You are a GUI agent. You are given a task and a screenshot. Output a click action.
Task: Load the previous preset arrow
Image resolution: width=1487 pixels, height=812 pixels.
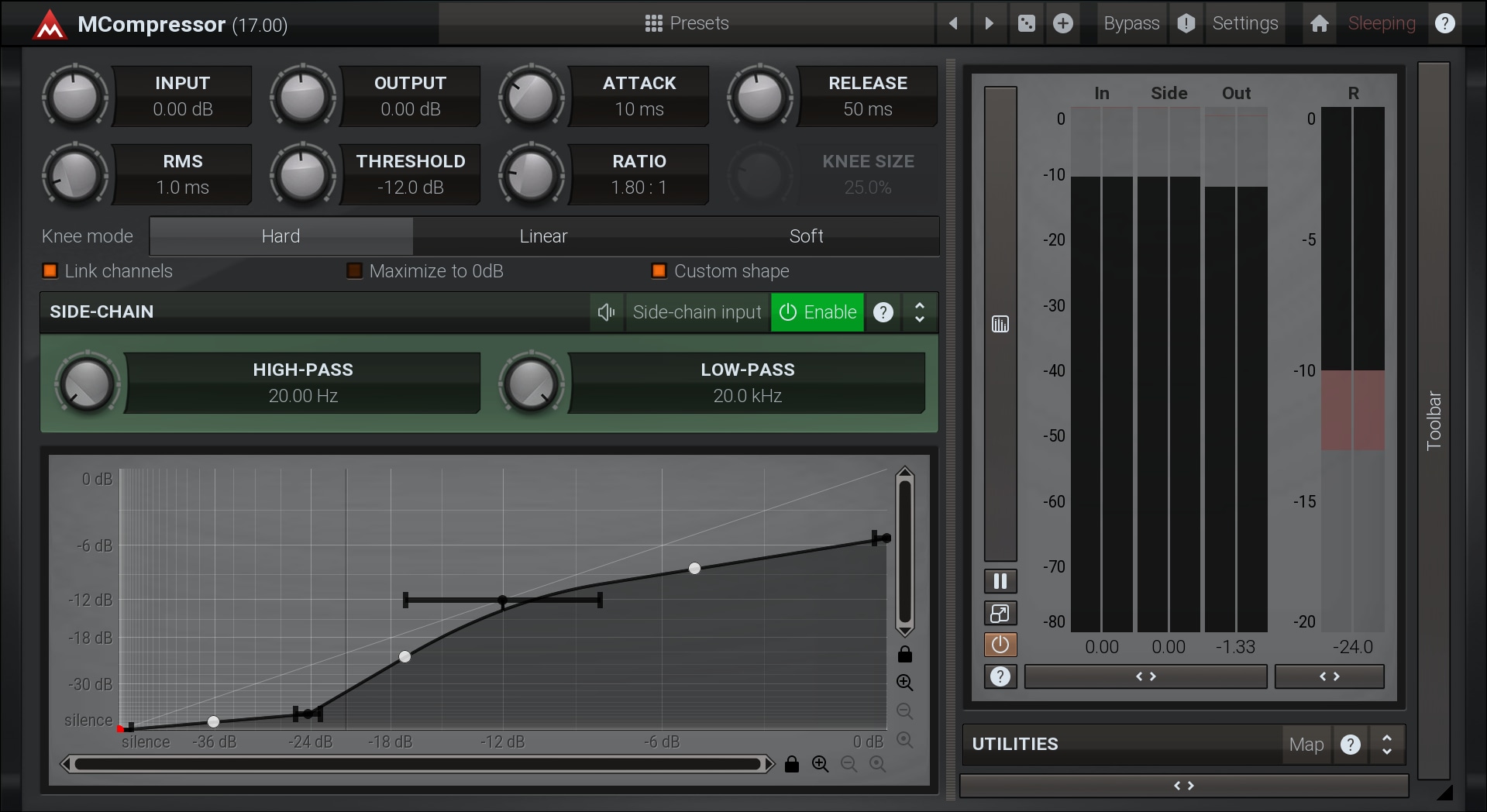coord(953,23)
